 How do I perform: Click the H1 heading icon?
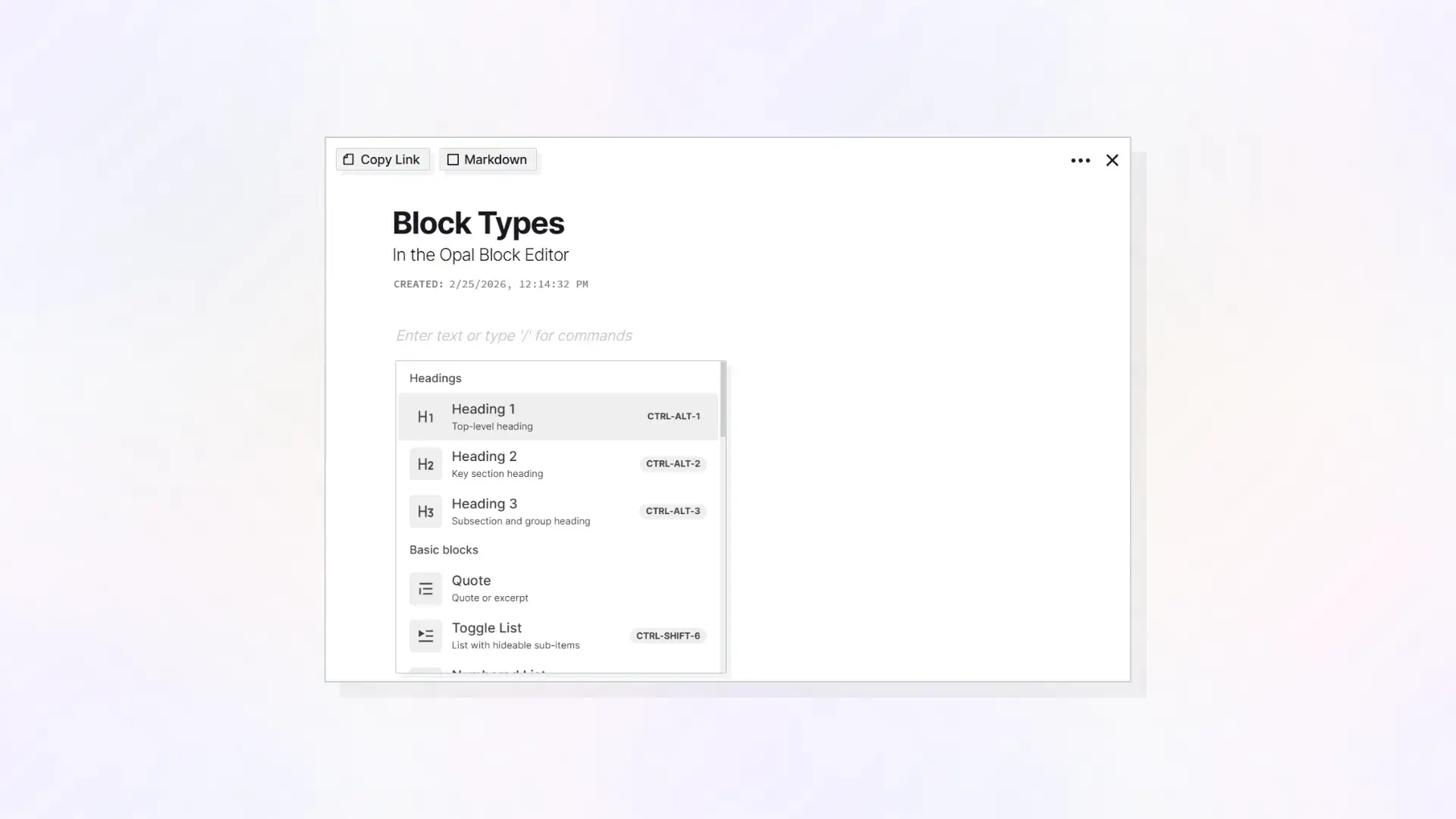[x=425, y=416]
